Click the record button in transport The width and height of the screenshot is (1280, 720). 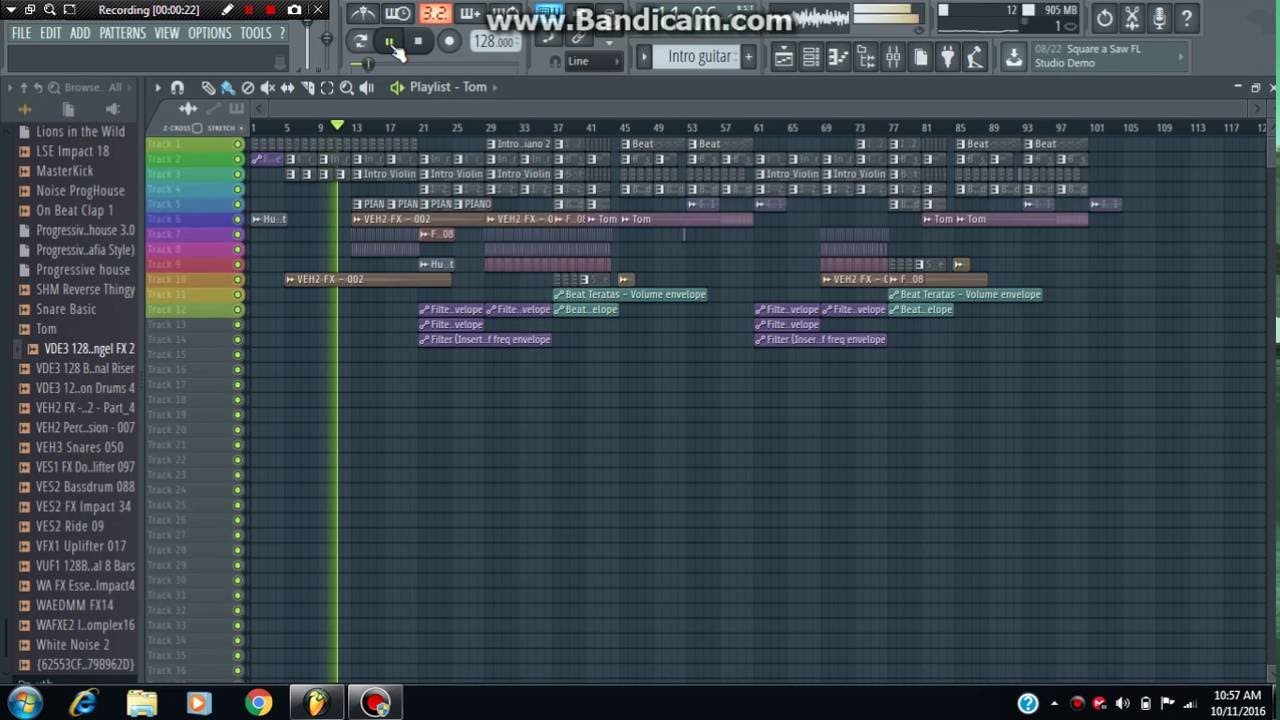click(x=449, y=41)
